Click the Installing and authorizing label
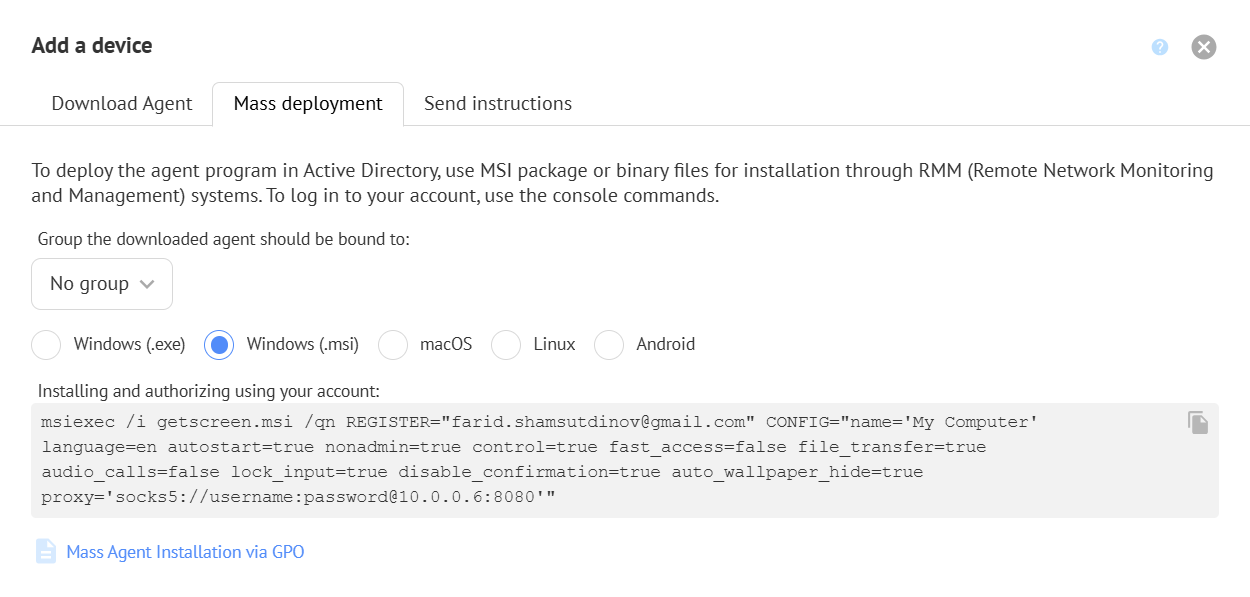The width and height of the screenshot is (1250, 597). click(x=209, y=391)
